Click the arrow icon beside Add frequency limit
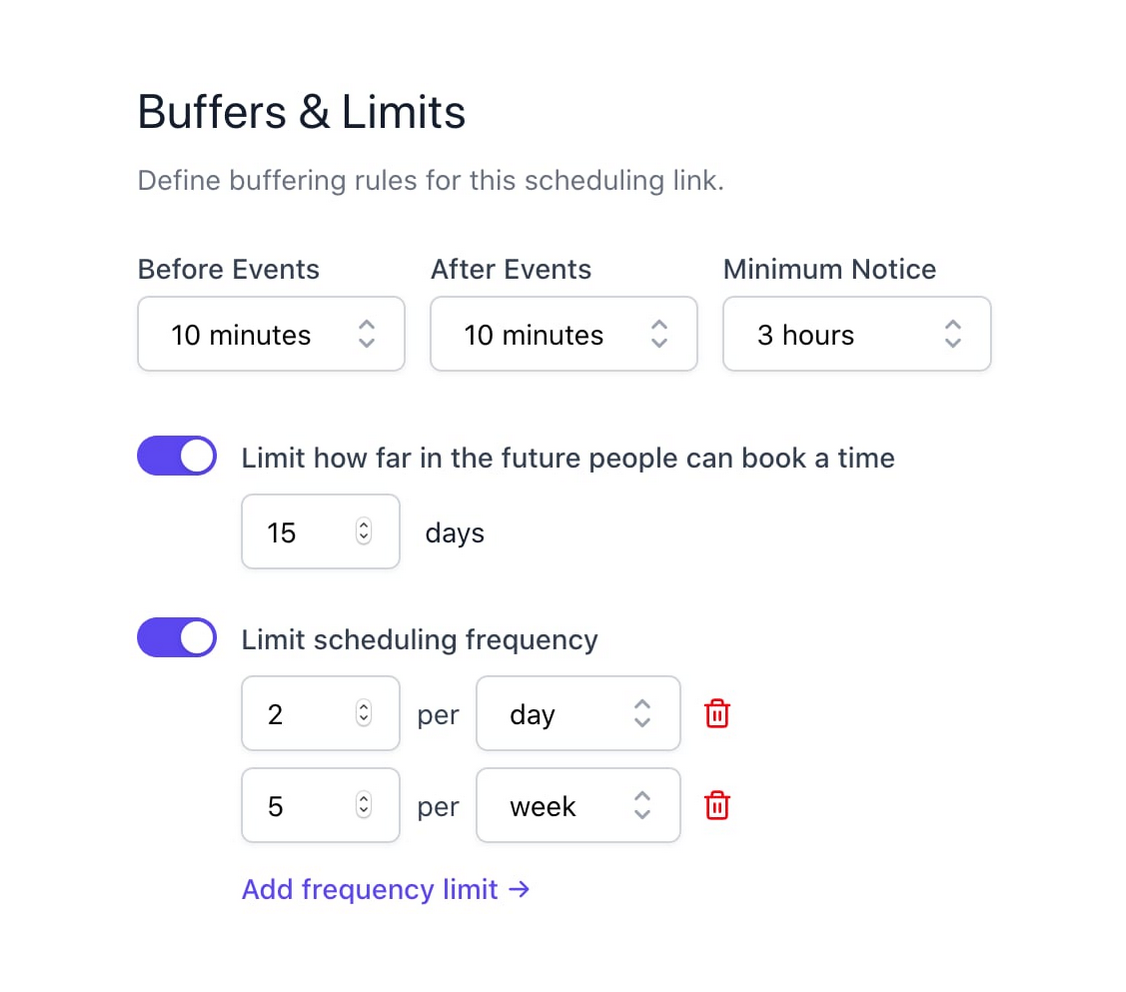The height and width of the screenshot is (992, 1126). (x=519, y=889)
